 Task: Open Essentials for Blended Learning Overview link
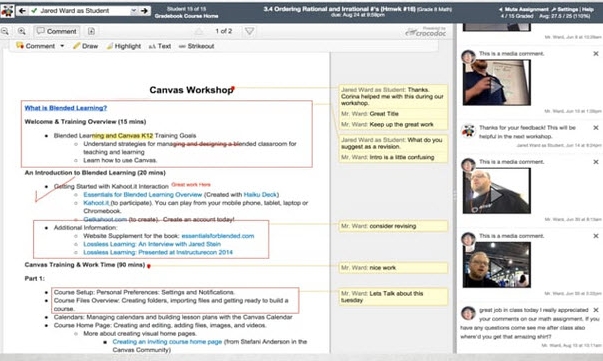click(x=143, y=195)
